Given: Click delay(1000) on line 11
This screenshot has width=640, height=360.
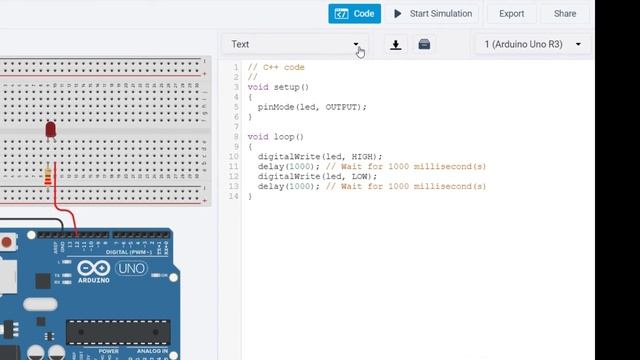Looking at the screenshot, I should 289,167.
